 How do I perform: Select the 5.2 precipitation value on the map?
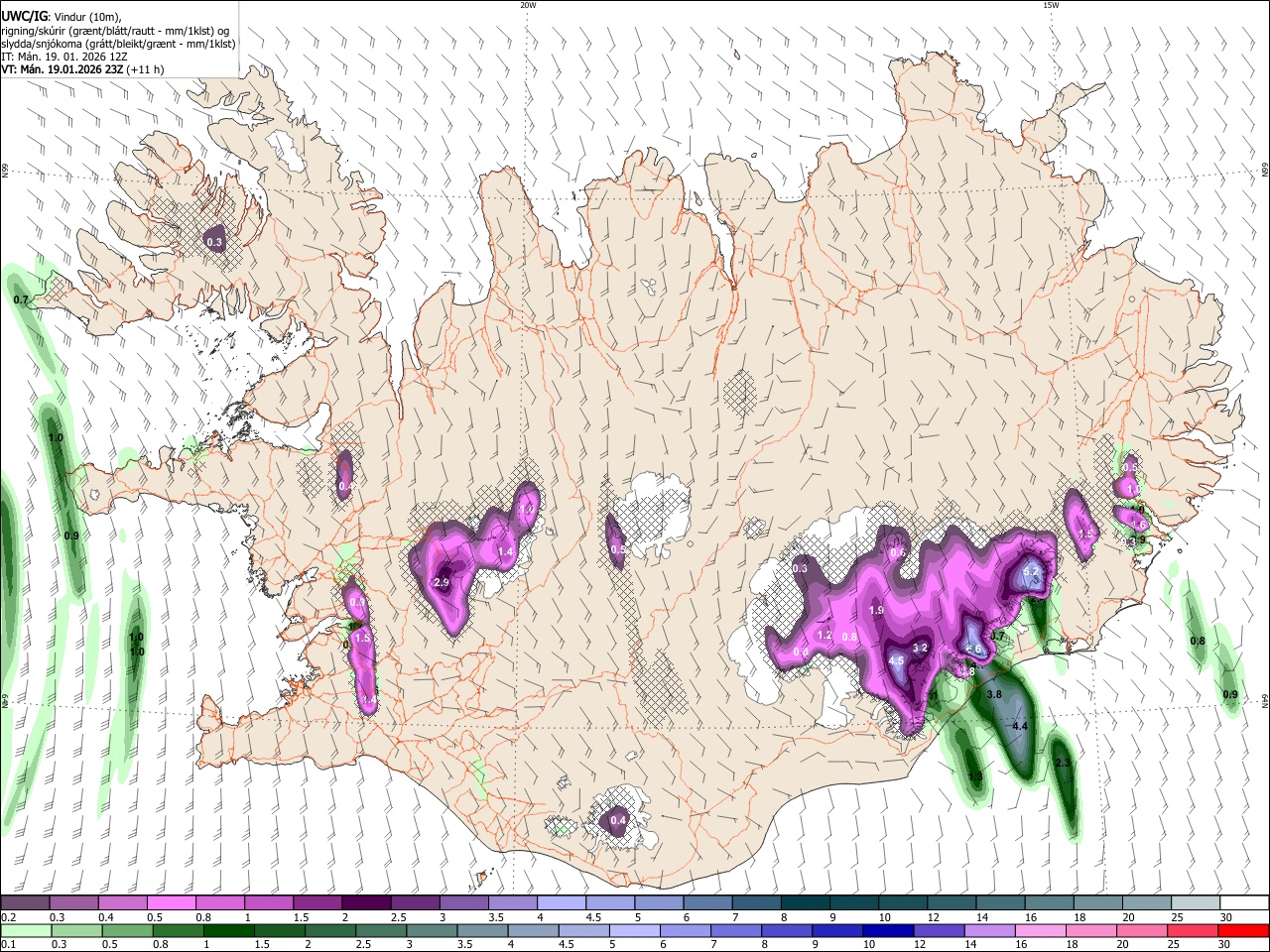tap(1030, 572)
